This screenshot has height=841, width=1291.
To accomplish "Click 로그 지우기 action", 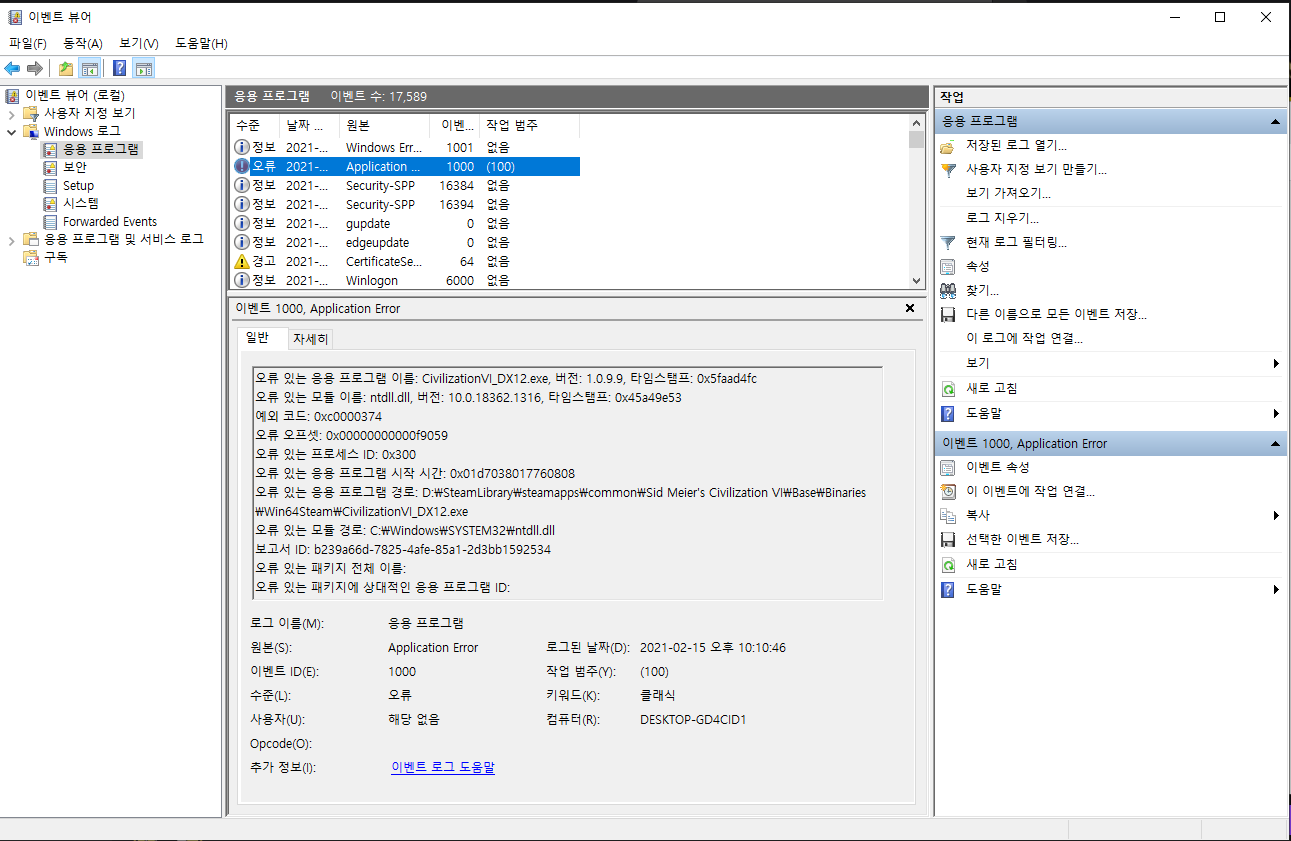I will (1003, 218).
